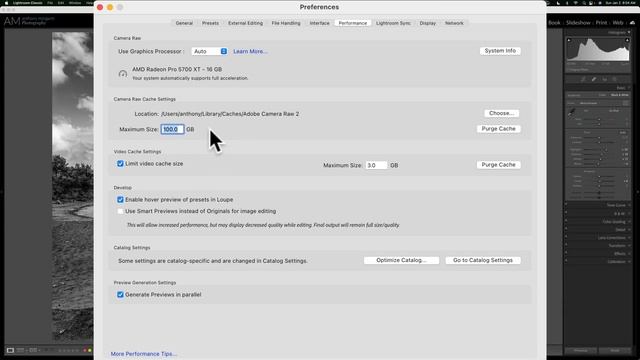Toggle the shadow clipping indicator in histogram

(x=569, y=40)
